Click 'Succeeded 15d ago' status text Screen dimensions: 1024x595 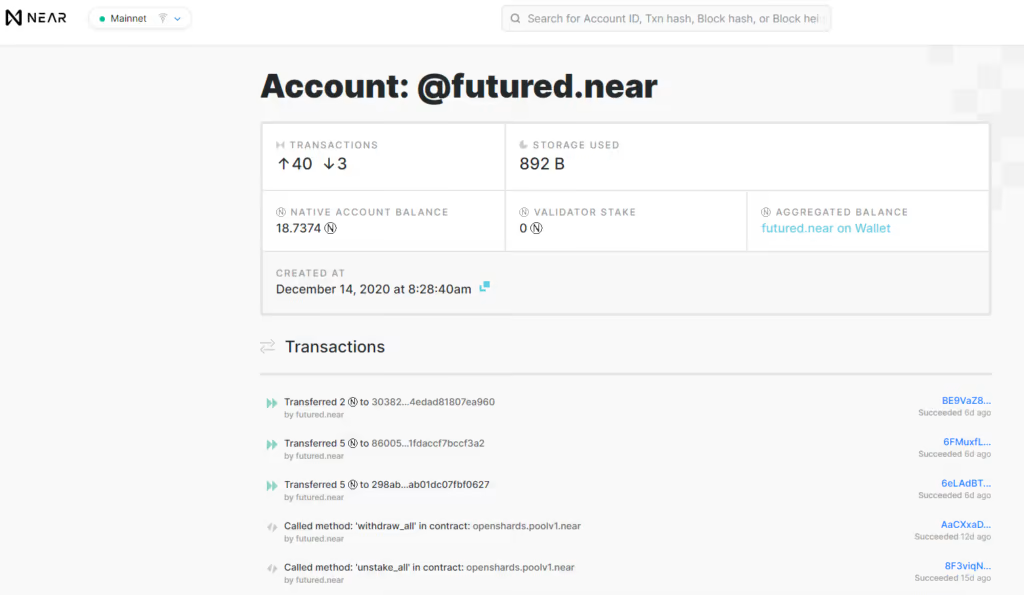(953, 578)
